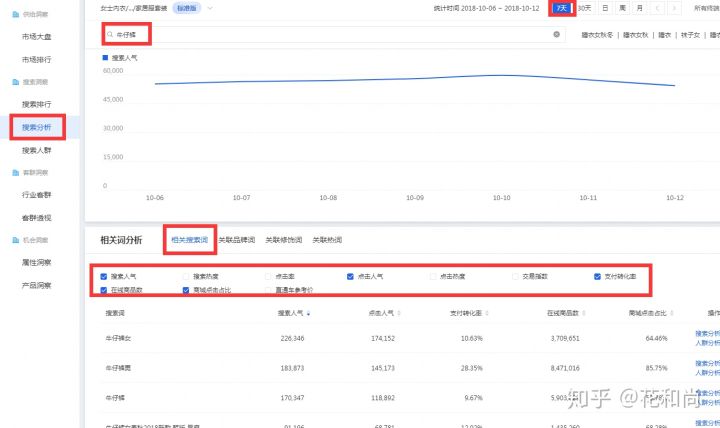Screen dimensions: 720x428
Task: Click the 客群洞察 section folder icon
Action: (14, 173)
